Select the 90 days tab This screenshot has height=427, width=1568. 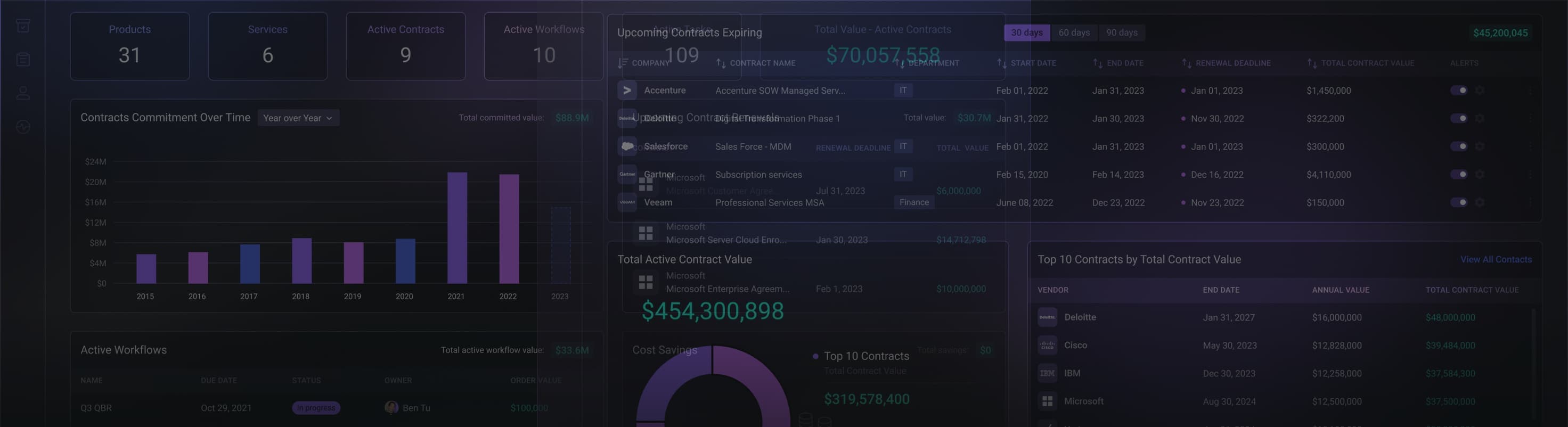click(x=1121, y=33)
